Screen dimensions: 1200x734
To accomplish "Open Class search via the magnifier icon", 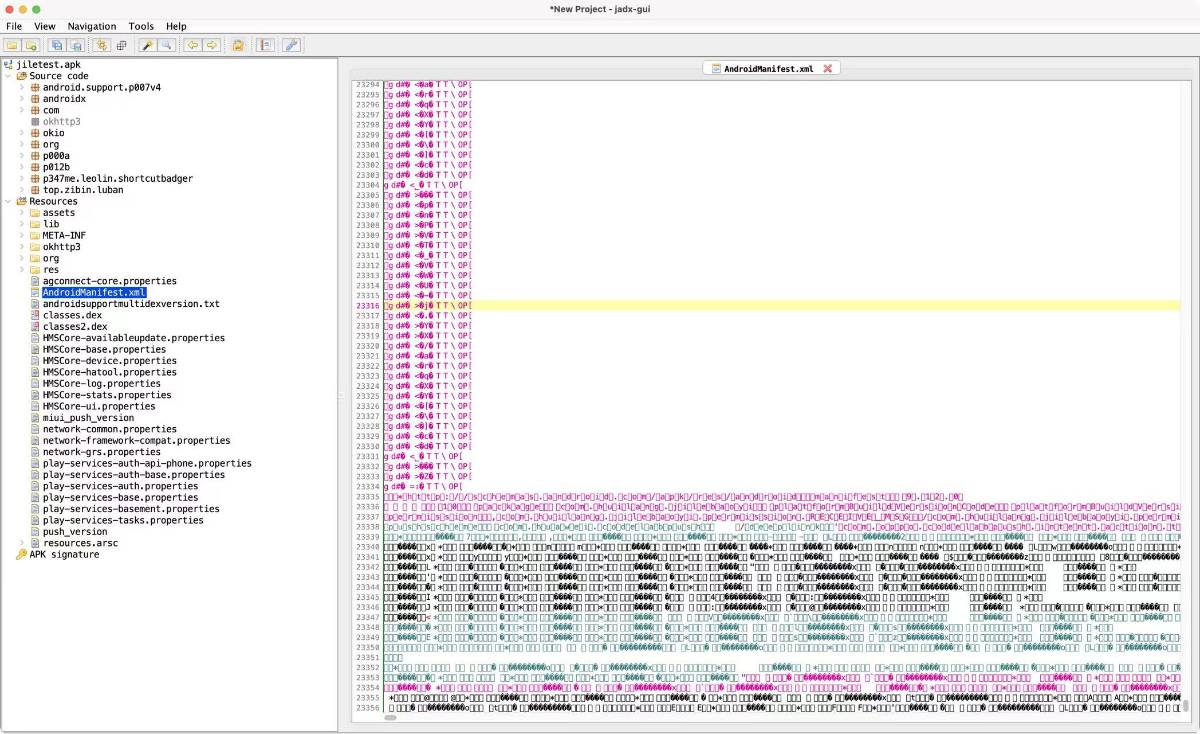I will (x=166, y=45).
